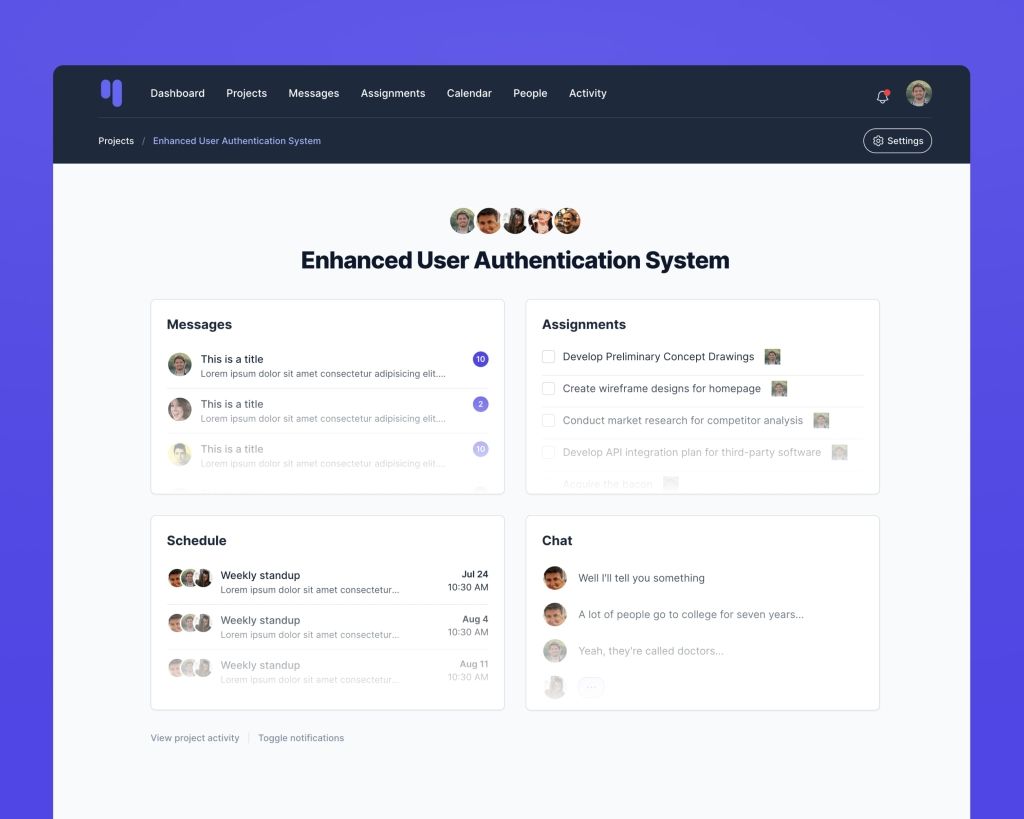The image size is (1024, 819).
Task: Navigate to Projects in the breadcrumb
Action: click(x=116, y=141)
